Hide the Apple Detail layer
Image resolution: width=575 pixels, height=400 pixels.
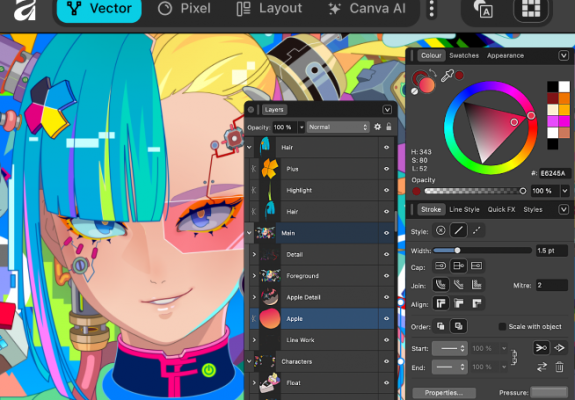(387, 297)
